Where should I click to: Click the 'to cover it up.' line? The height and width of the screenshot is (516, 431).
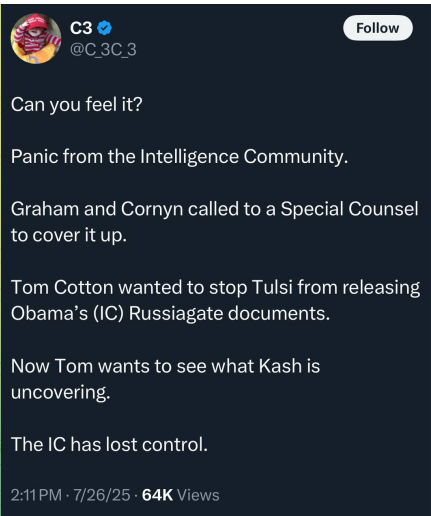tap(69, 235)
